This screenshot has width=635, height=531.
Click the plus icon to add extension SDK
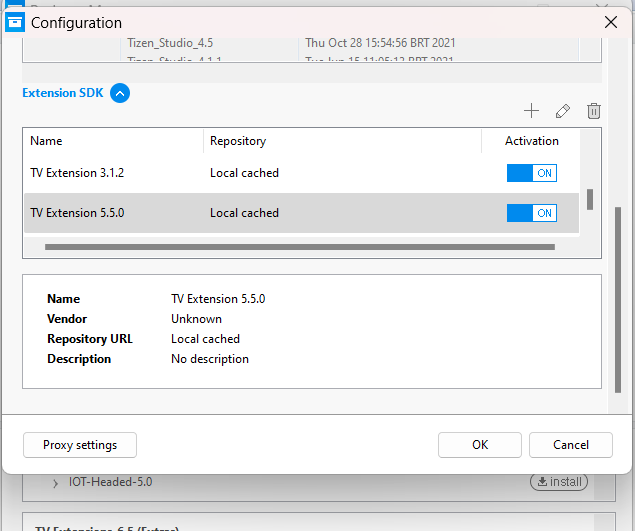coord(531,111)
